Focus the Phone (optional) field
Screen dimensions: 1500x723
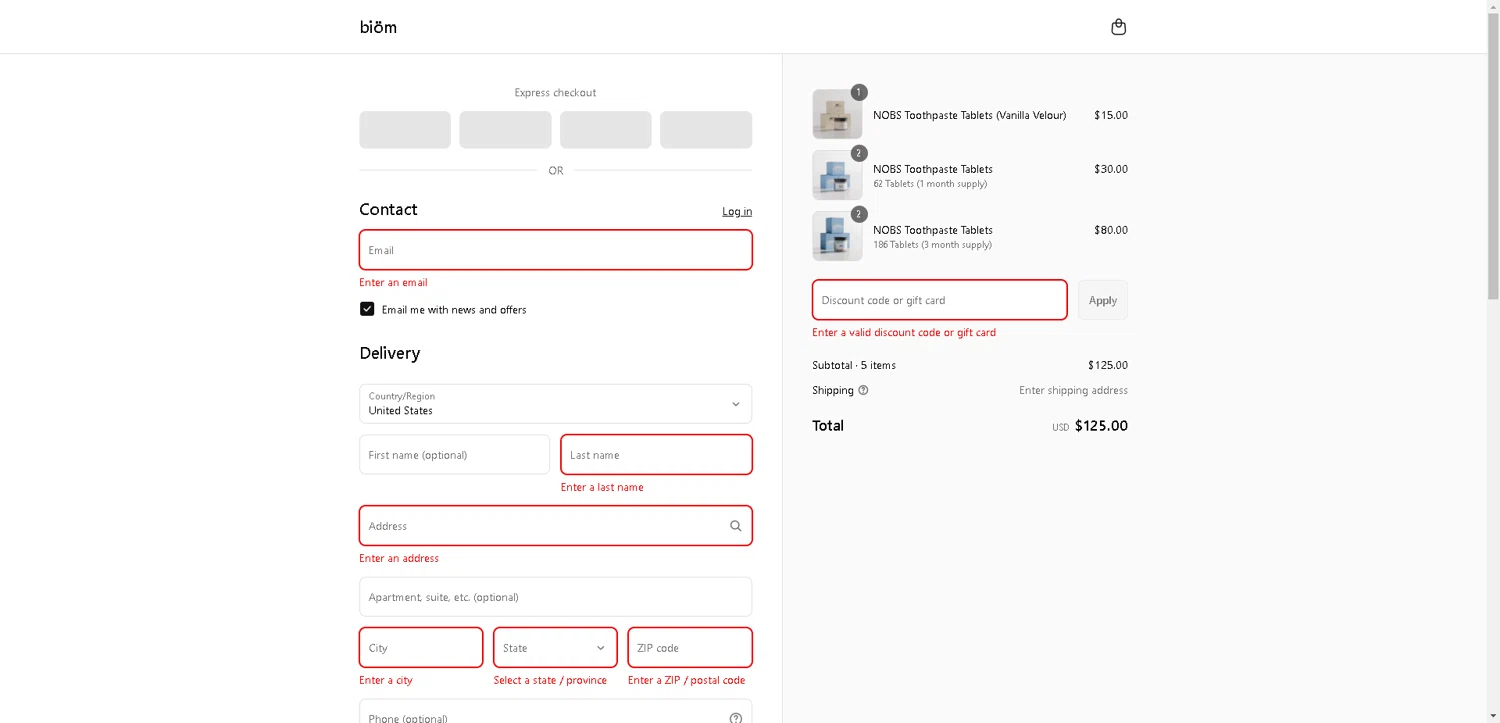pyautogui.click(x=555, y=712)
